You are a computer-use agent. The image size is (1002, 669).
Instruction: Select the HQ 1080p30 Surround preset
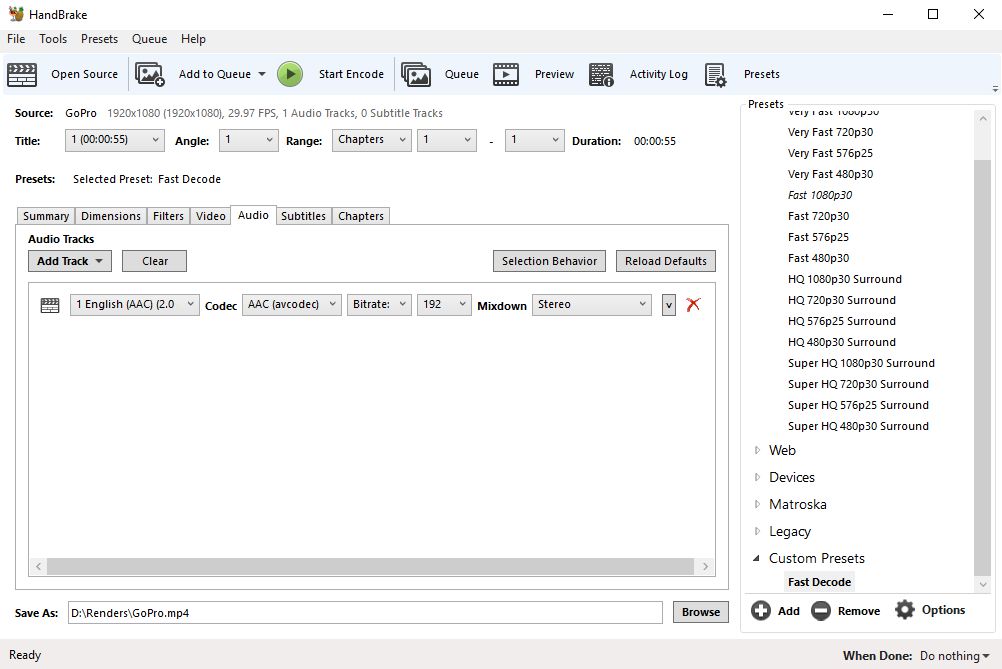pyautogui.click(x=845, y=279)
